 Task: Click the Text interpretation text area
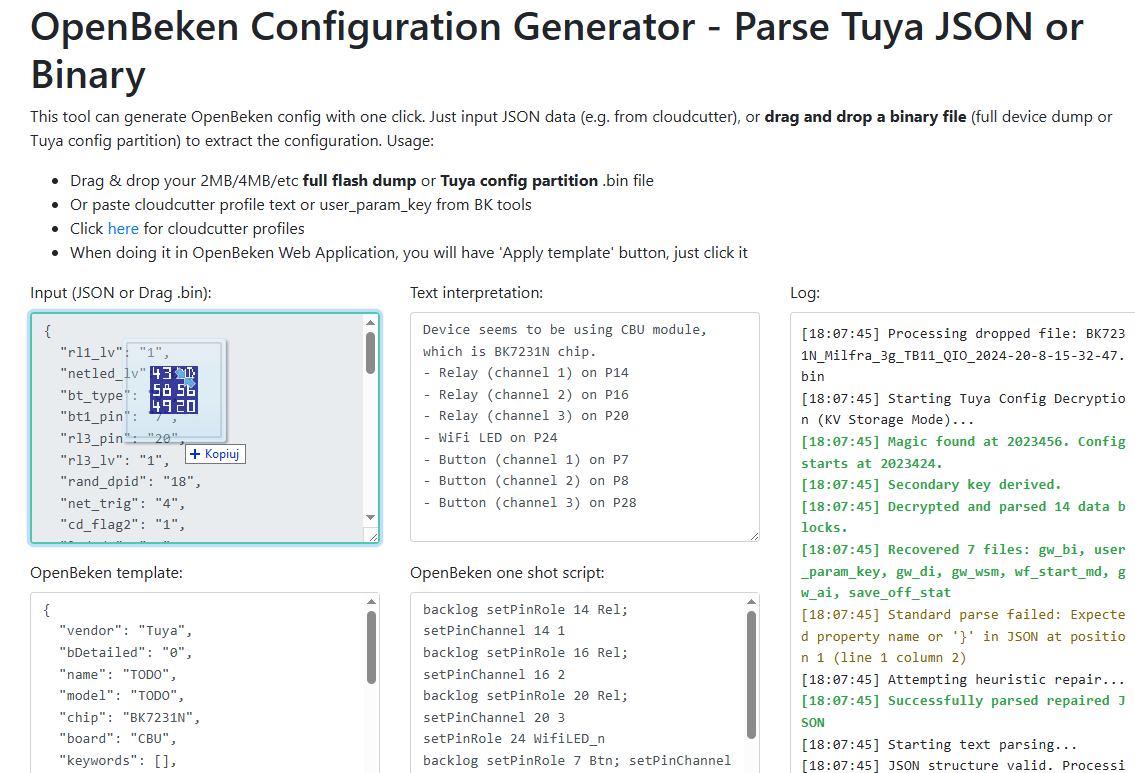click(x=584, y=427)
